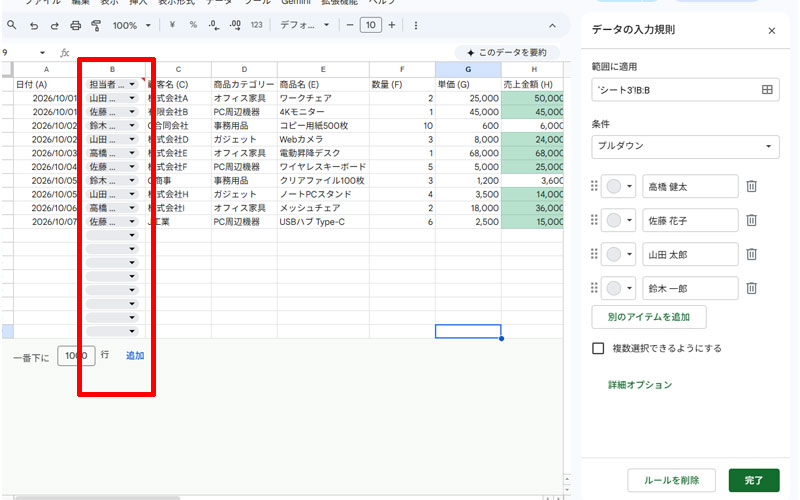The width and height of the screenshot is (800, 500).
Task: Decrease decimal places
Action: click(x=214, y=25)
